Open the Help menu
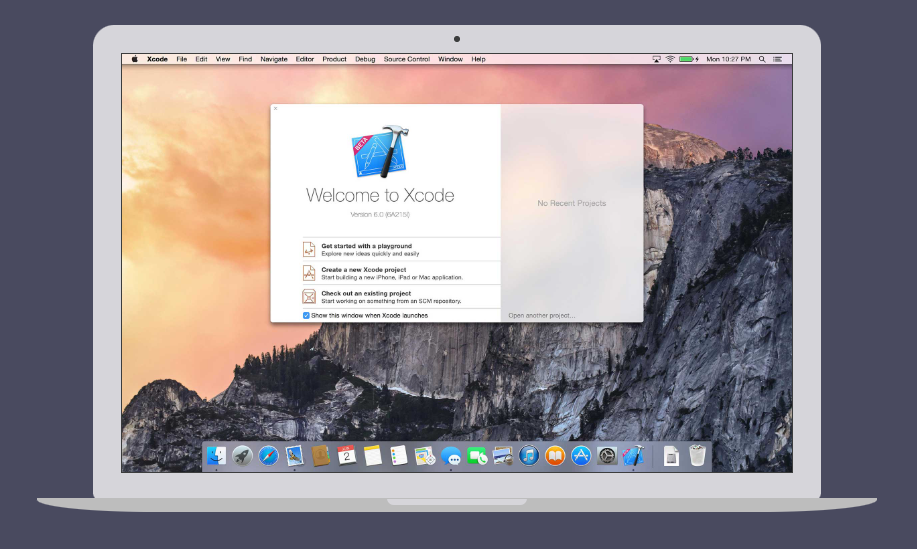917x549 pixels. pos(478,59)
